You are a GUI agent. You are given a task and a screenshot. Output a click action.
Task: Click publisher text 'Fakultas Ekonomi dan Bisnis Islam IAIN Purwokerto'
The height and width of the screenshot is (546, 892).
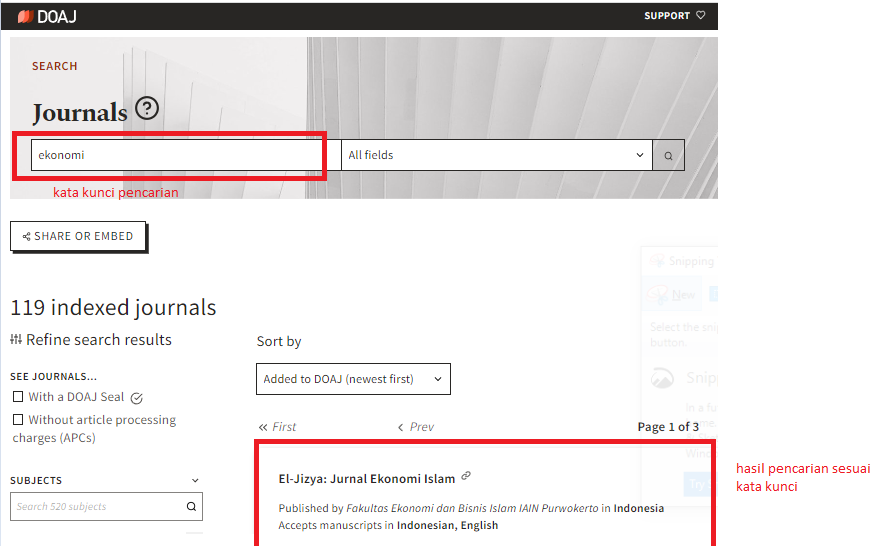tap(472, 508)
